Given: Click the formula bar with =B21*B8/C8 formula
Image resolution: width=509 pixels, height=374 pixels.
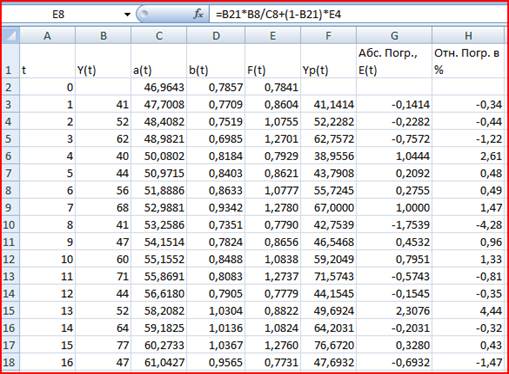Looking at the screenshot, I should 357,14.
